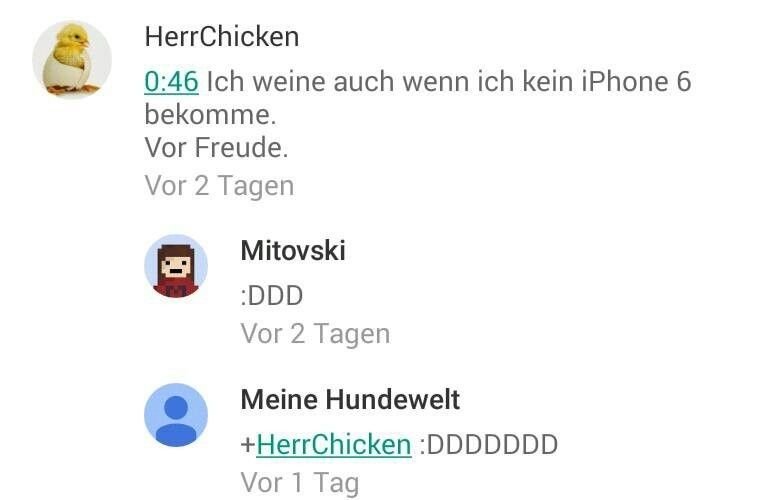The image size is (762, 500).
Task: Tap the 'Vor 1 Tag' time label
Action: [x=300, y=483]
